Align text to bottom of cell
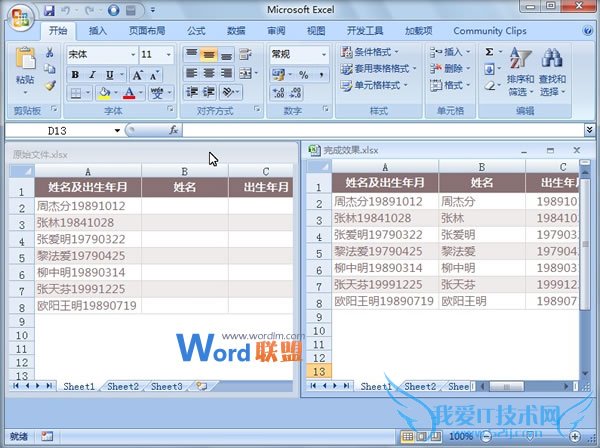600x448 pixels. [226, 55]
